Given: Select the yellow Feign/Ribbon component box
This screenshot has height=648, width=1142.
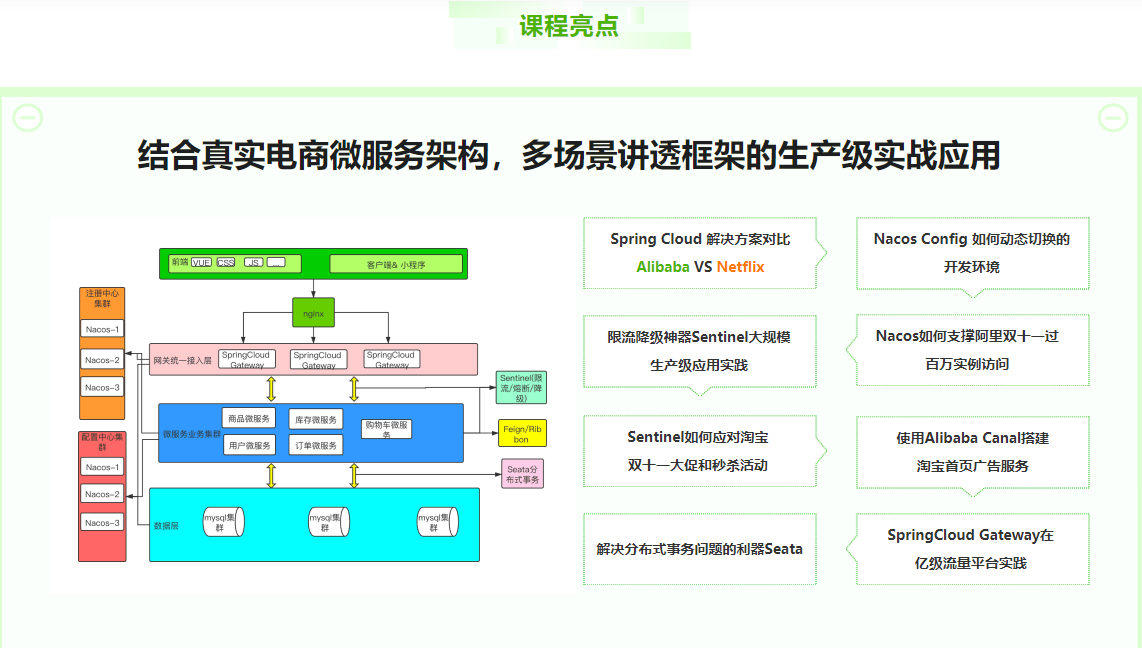Looking at the screenshot, I should [521, 432].
